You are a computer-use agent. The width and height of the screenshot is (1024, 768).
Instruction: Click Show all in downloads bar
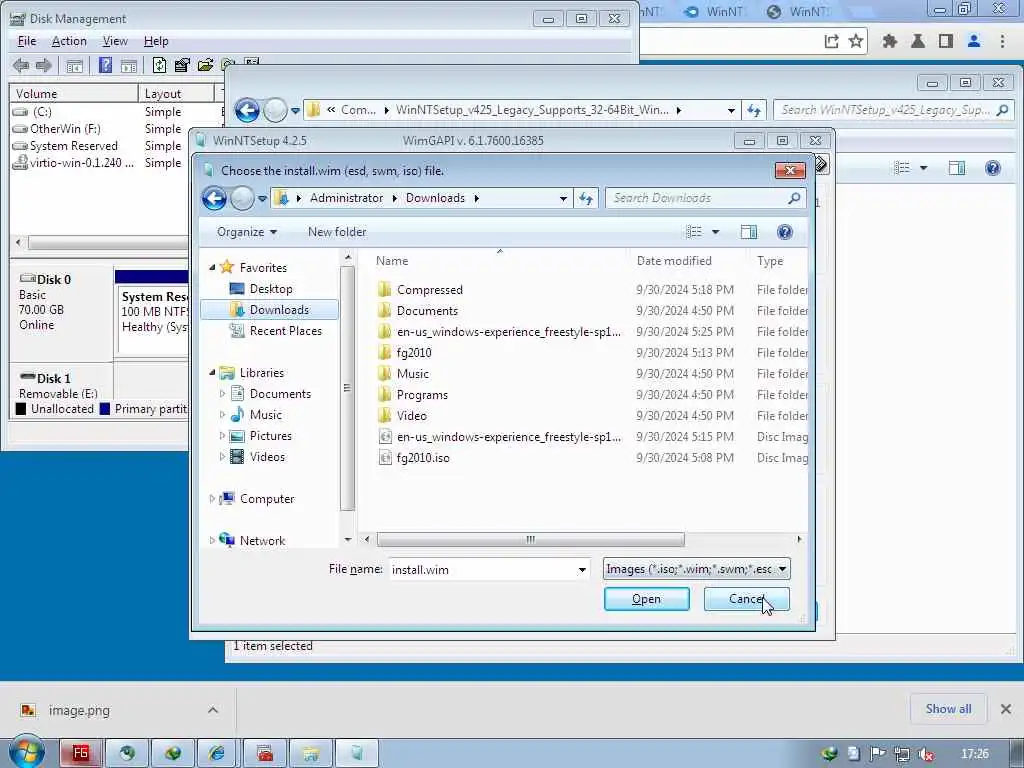(948, 709)
